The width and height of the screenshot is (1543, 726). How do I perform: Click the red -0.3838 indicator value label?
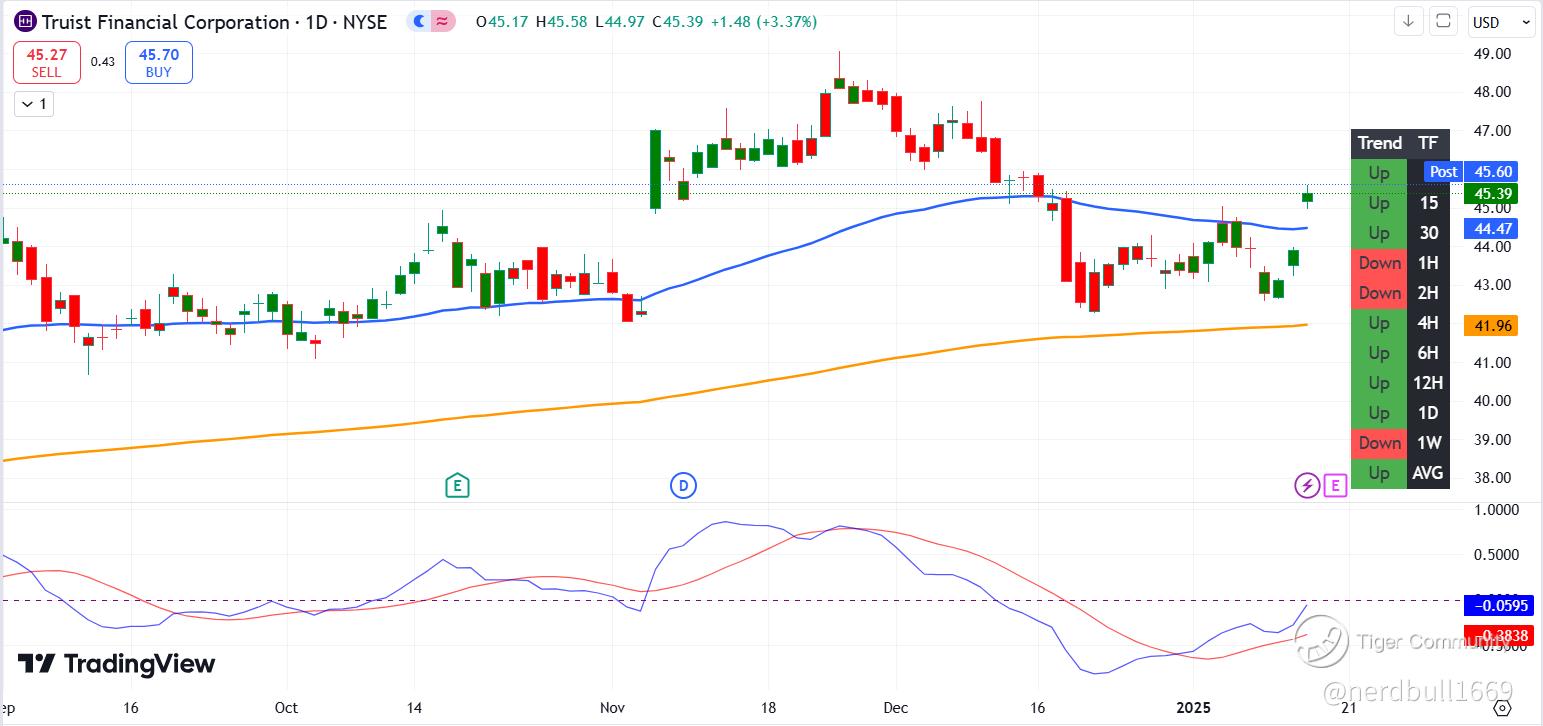pos(1498,635)
